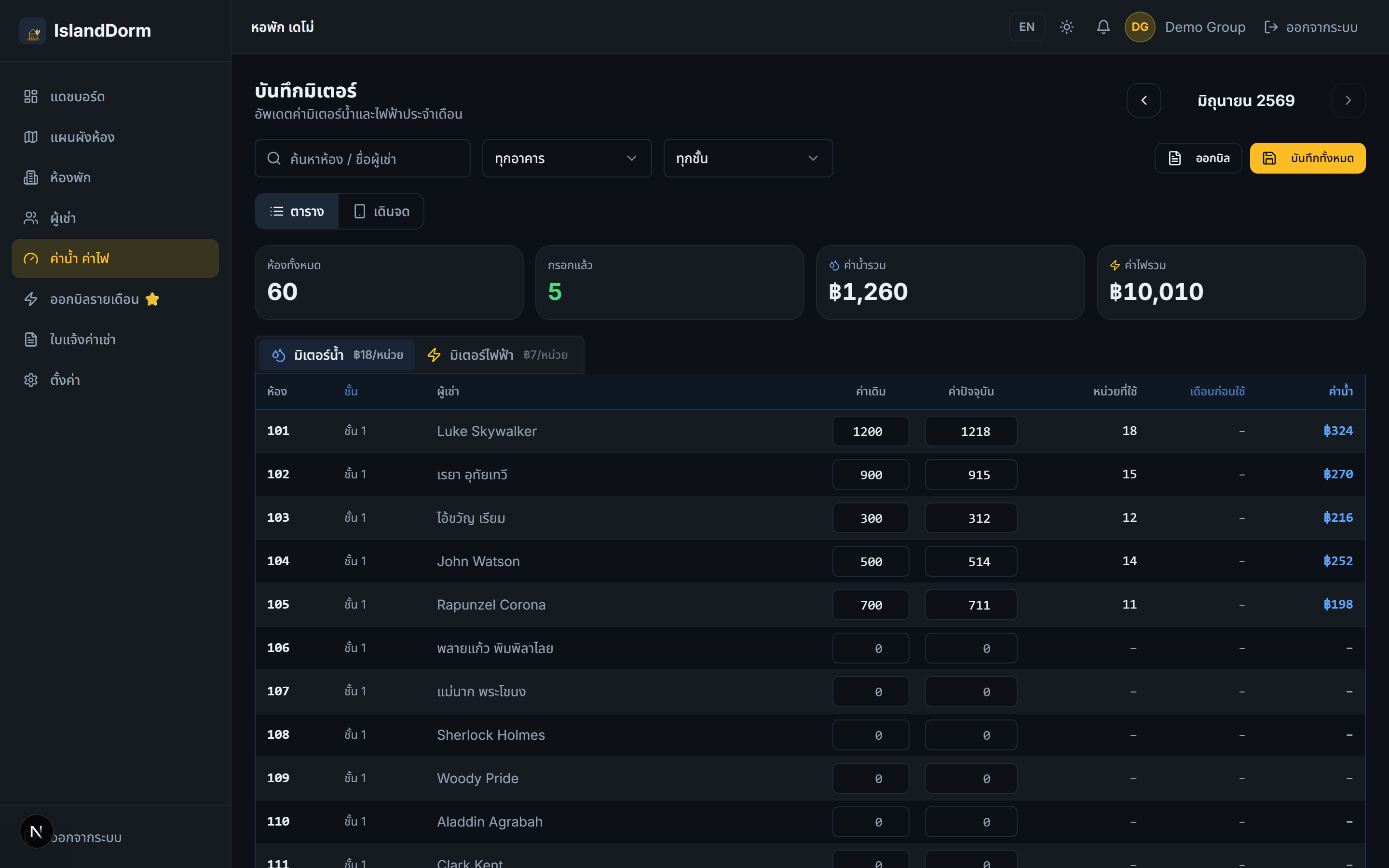Screen dimensions: 1389x868
Task: Click the บันทึกทั้งหมด save all button
Action: click(1307, 158)
